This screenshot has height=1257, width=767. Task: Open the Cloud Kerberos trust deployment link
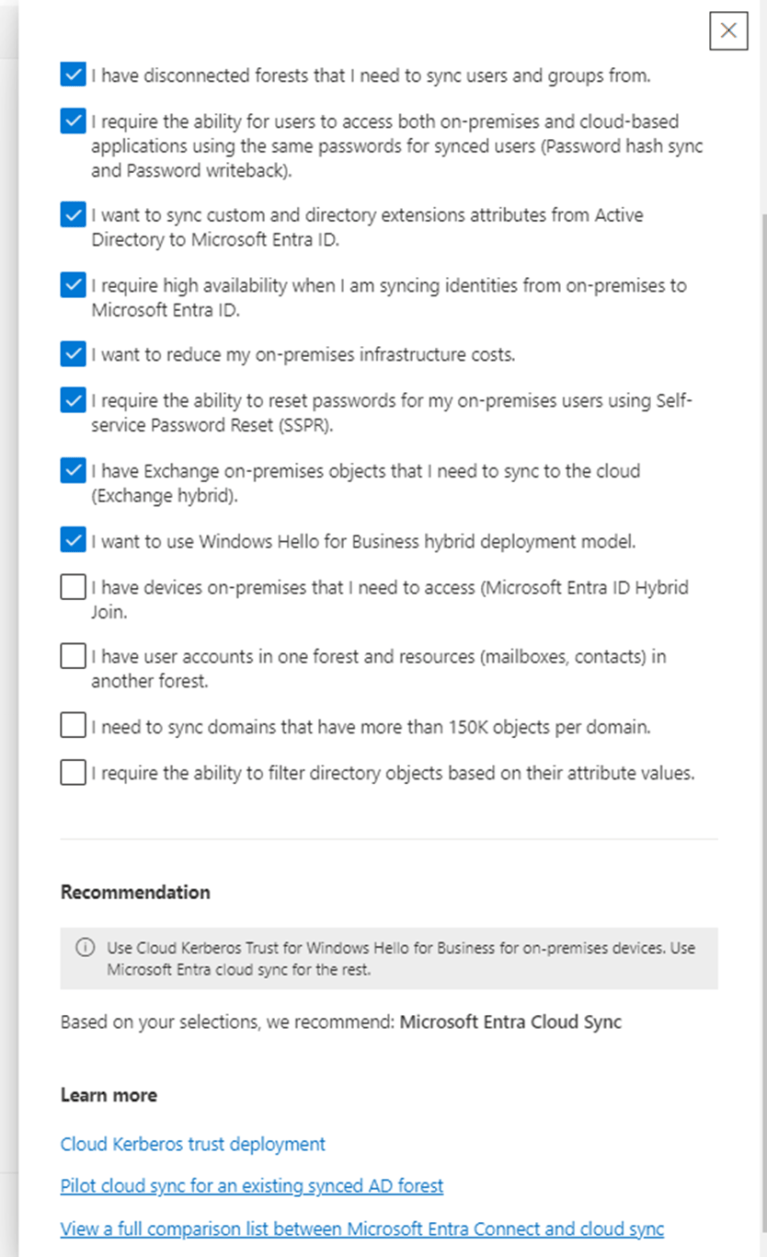(x=192, y=1143)
